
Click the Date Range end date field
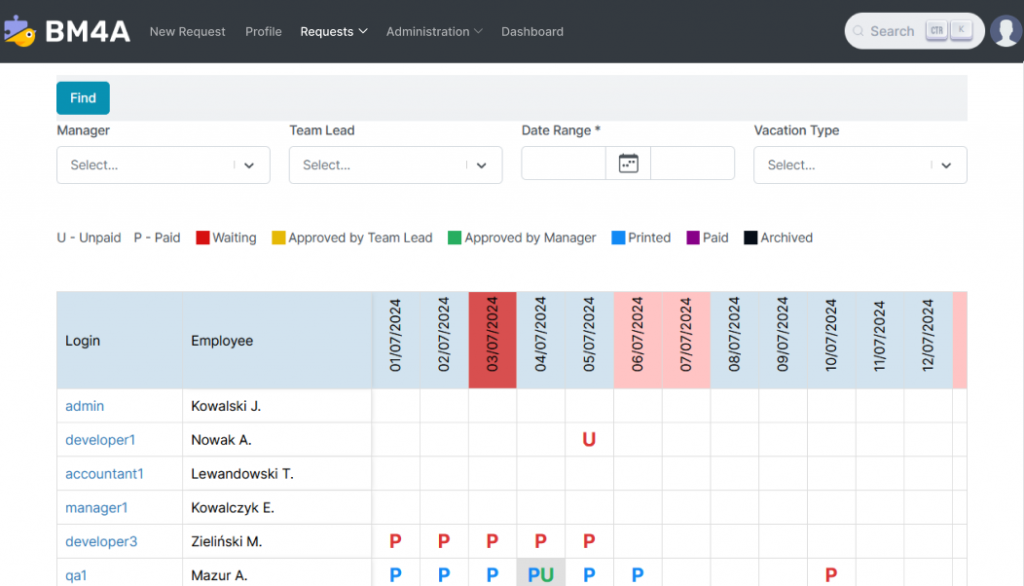(692, 163)
